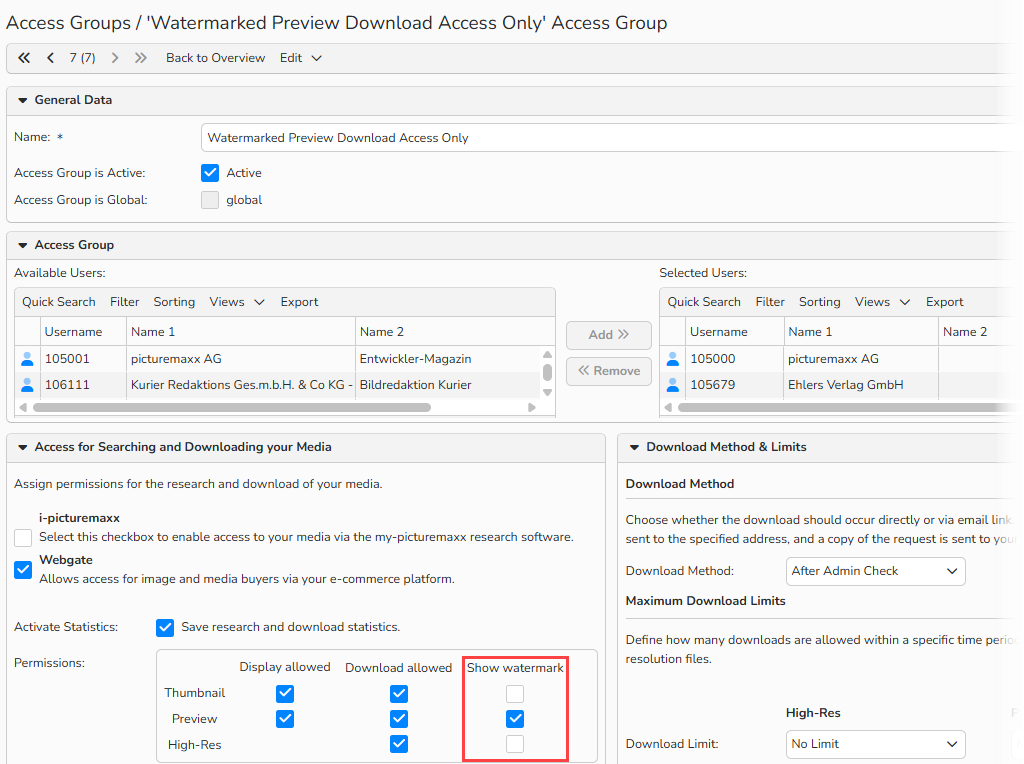Click Username column header in Selected Users

(x=735, y=332)
